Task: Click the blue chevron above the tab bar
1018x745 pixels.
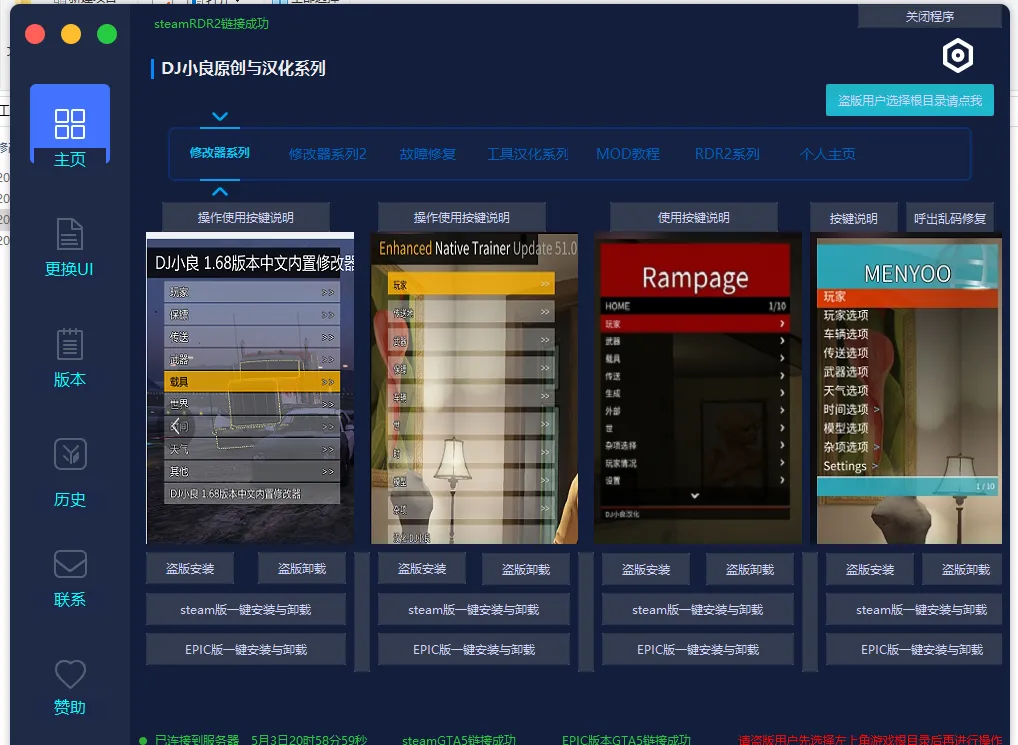Action: pos(220,116)
